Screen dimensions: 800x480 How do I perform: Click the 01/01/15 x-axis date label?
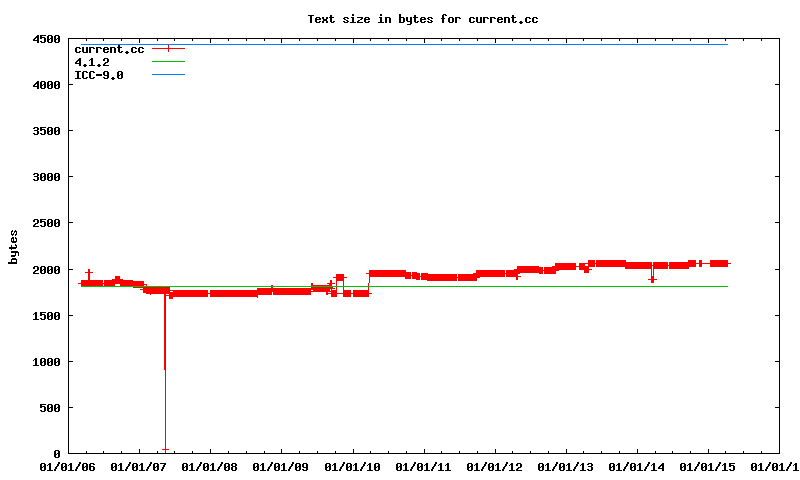tap(710, 466)
